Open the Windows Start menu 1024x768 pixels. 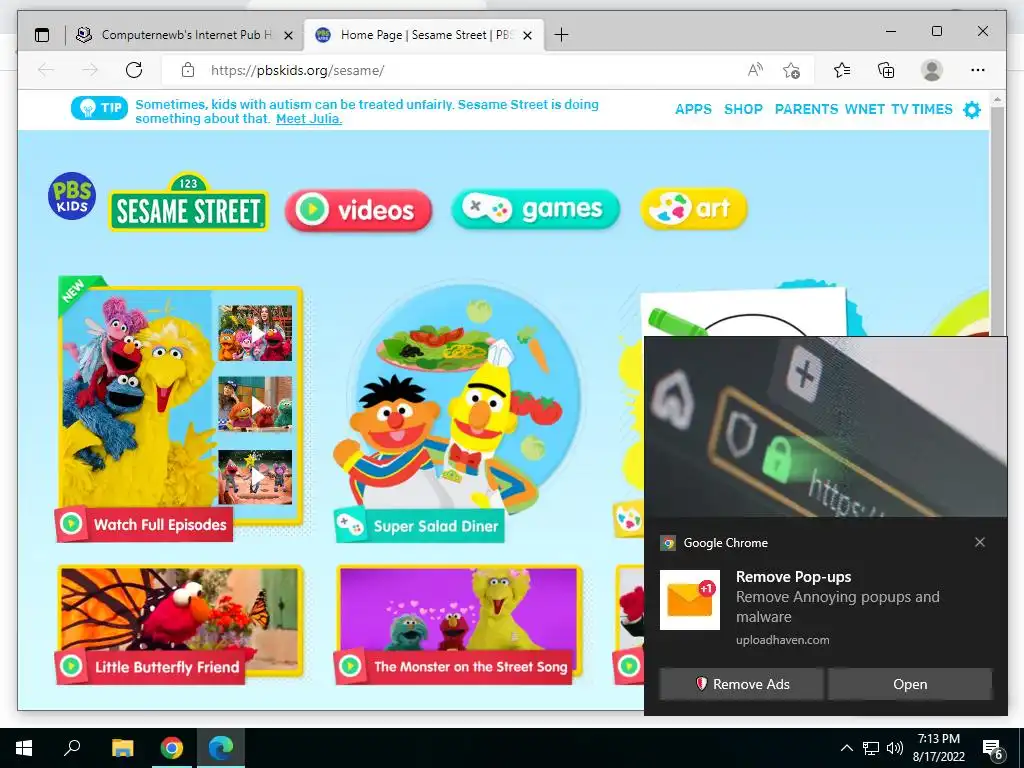[24, 748]
